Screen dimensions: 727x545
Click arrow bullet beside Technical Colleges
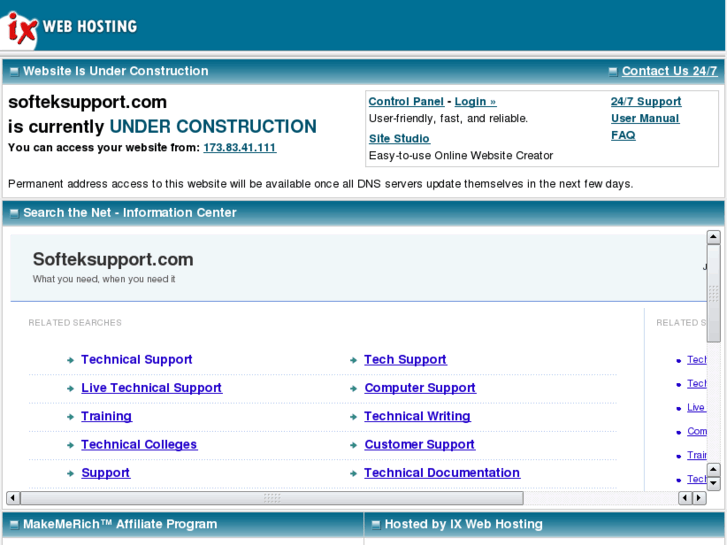(70, 445)
